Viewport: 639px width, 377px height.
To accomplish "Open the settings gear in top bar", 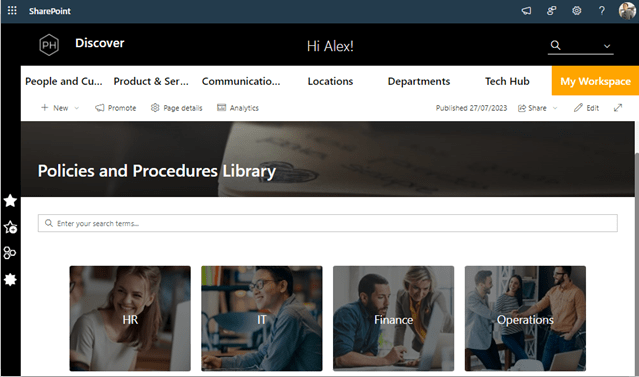I will point(577,11).
